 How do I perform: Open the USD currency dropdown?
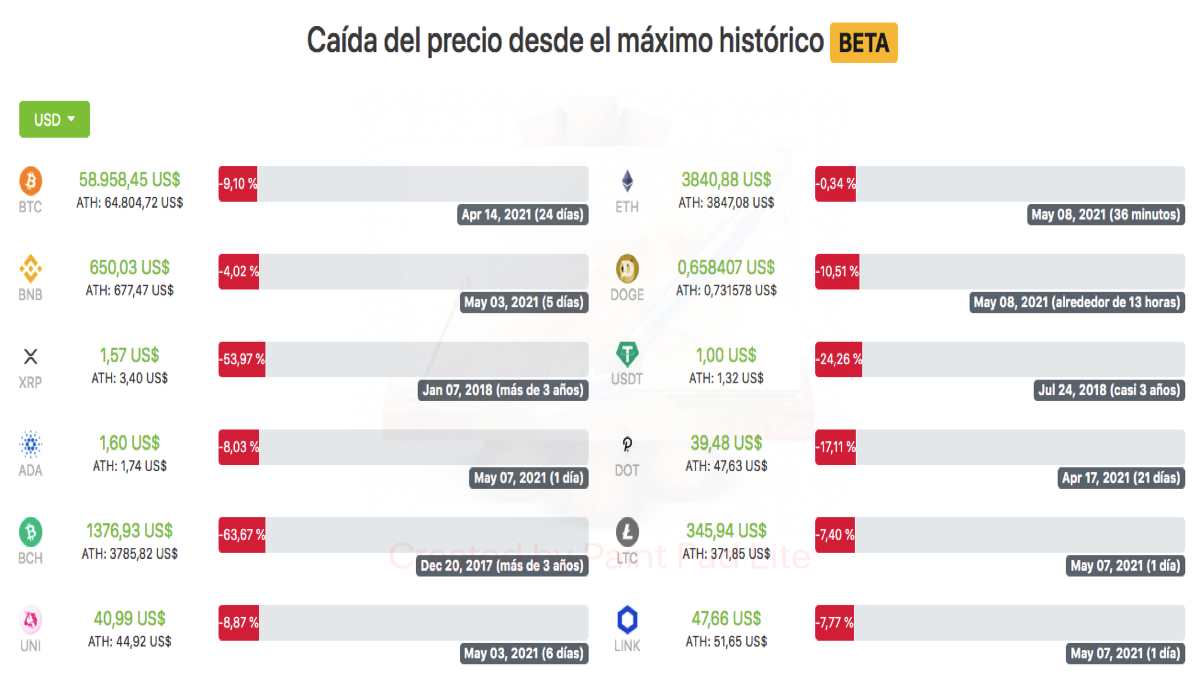(54, 119)
